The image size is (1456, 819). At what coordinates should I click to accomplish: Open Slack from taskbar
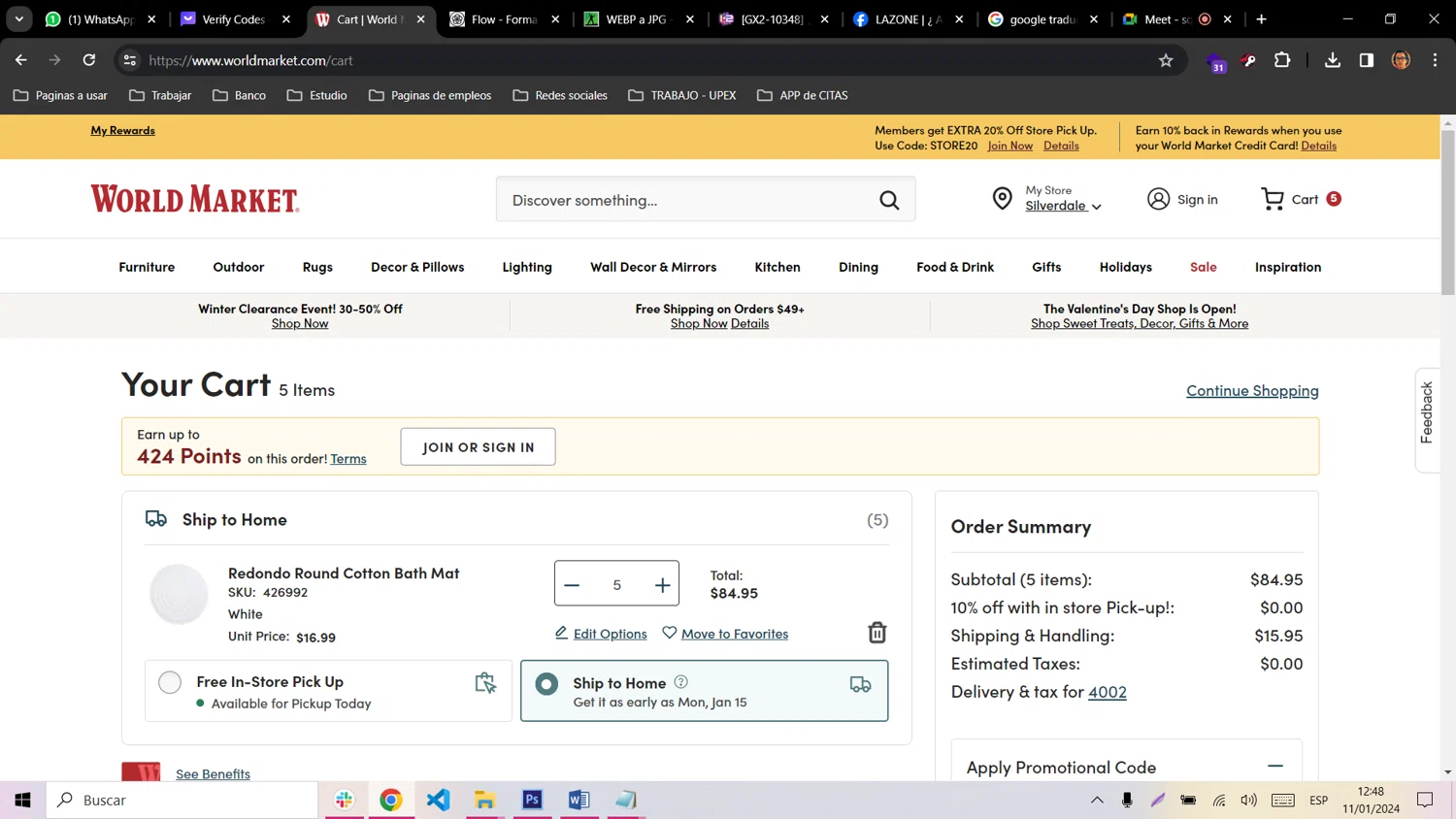(x=344, y=800)
